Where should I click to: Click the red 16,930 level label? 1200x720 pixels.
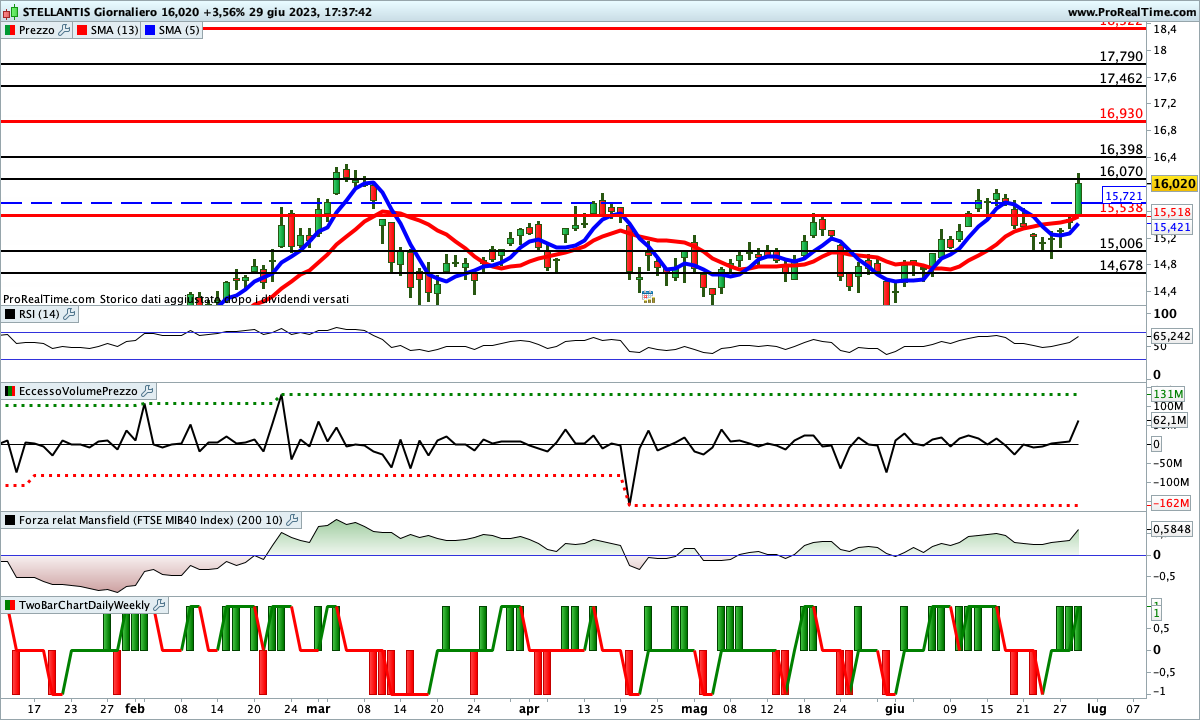coord(1121,114)
